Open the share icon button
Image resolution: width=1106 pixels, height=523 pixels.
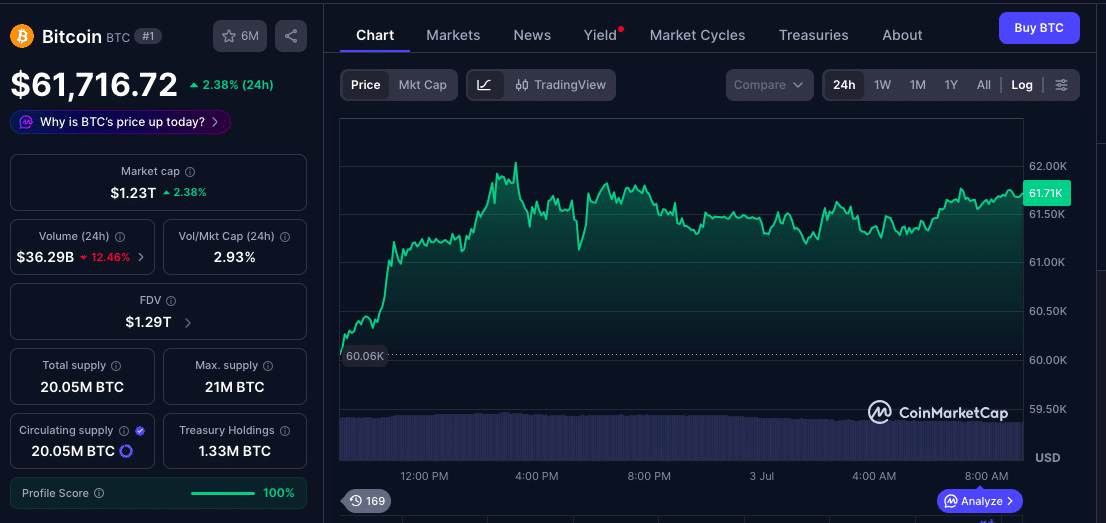pos(291,37)
